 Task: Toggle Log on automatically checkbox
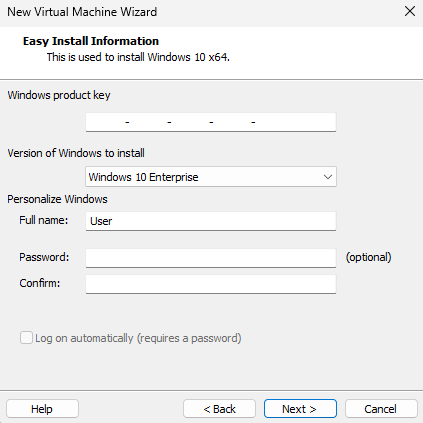tap(26, 338)
